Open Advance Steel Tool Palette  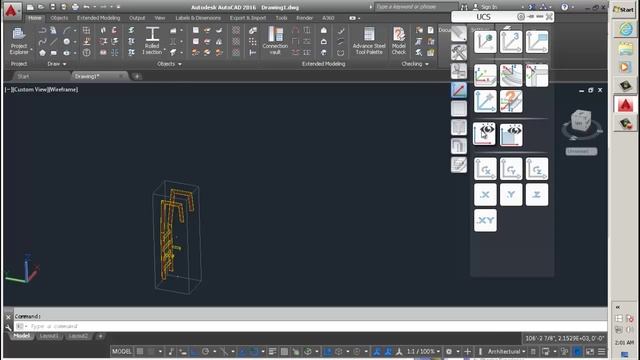coord(369,41)
